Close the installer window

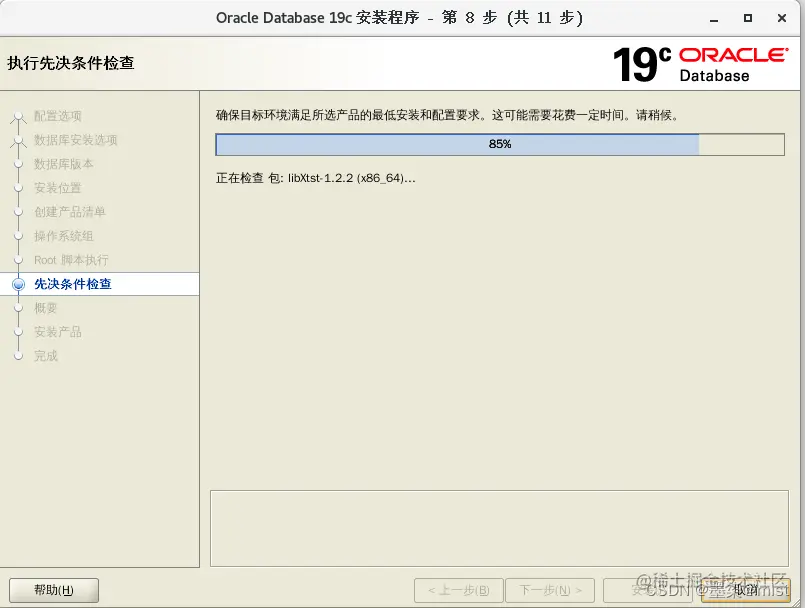782,18
